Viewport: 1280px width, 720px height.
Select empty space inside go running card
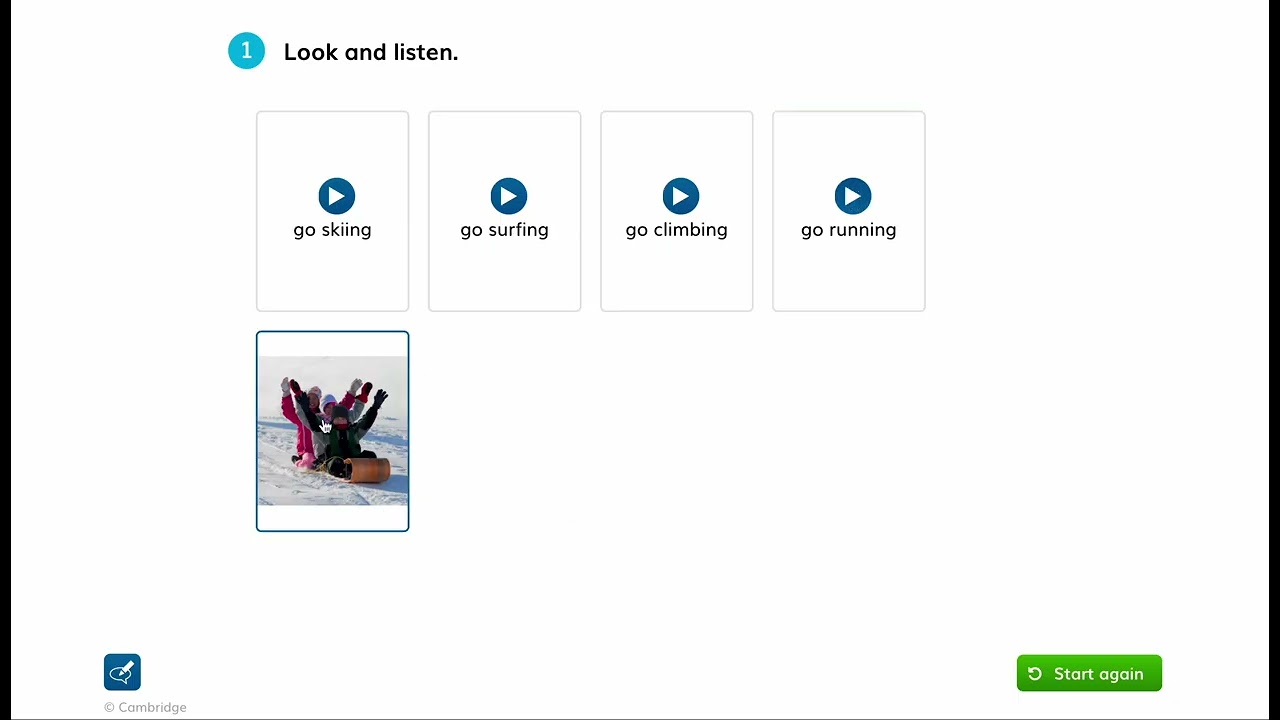click(848, 275)
